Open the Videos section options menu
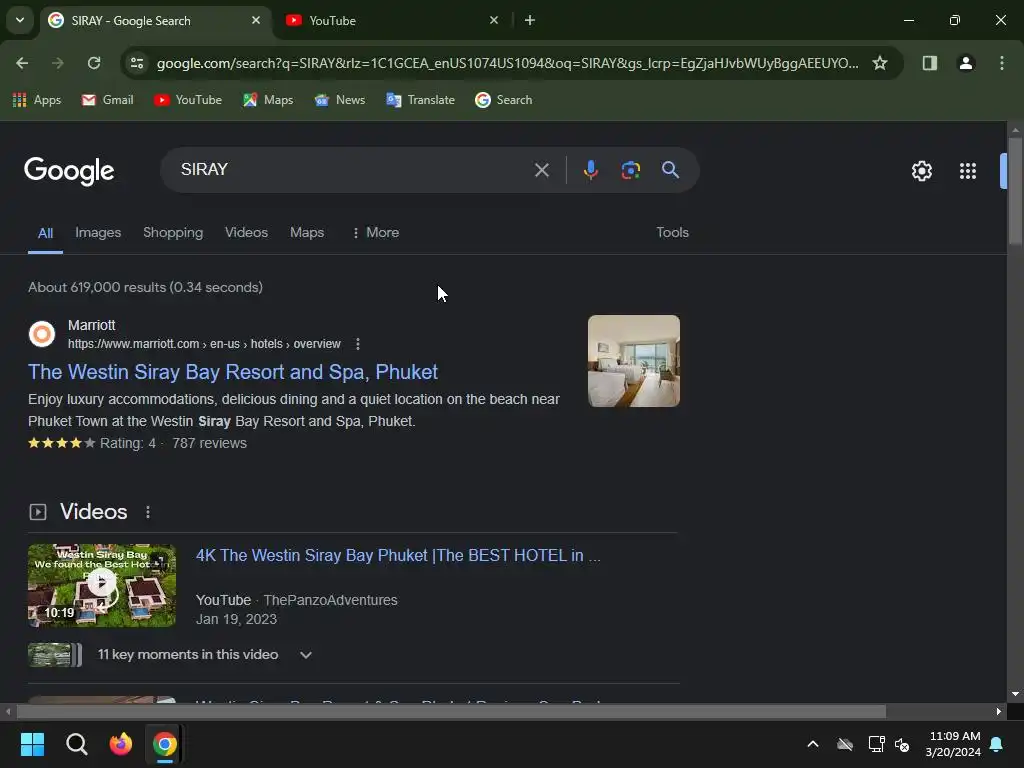Image resolution: width=1024 pixels, height=768 pixels. (148, 512)
